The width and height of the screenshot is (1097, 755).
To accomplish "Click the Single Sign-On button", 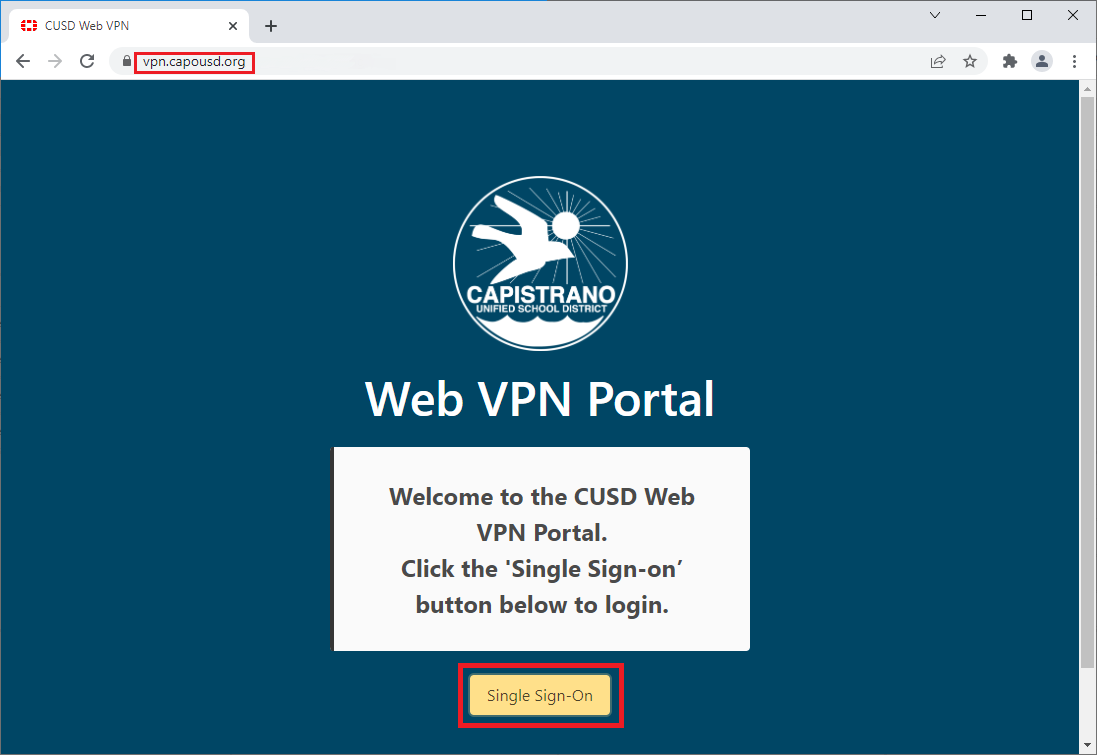I will 539,696.
